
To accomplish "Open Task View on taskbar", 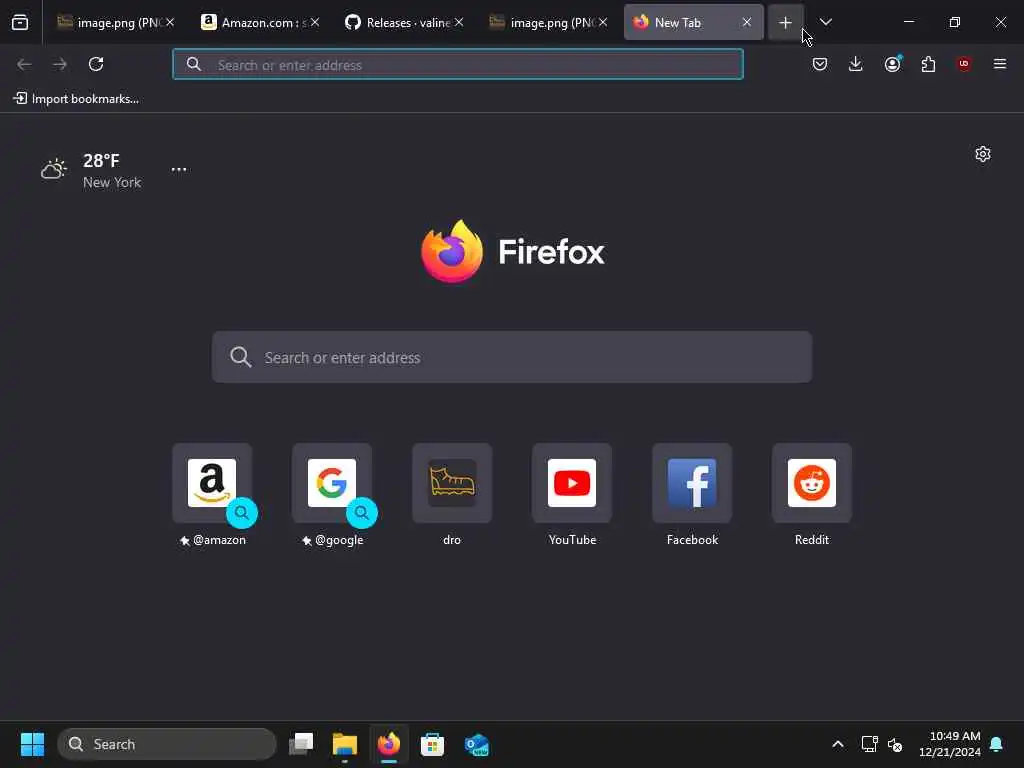I will coord(301,744).
